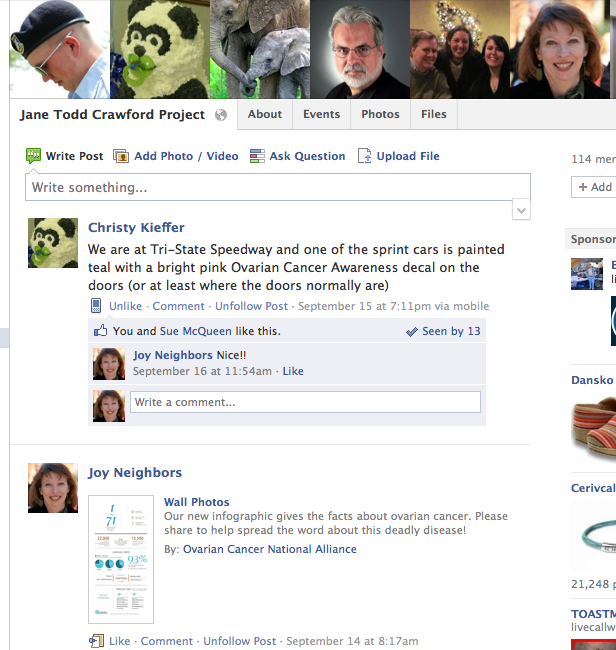
Task: Click the Add Photo / Video icon
Action: (121, 156)
